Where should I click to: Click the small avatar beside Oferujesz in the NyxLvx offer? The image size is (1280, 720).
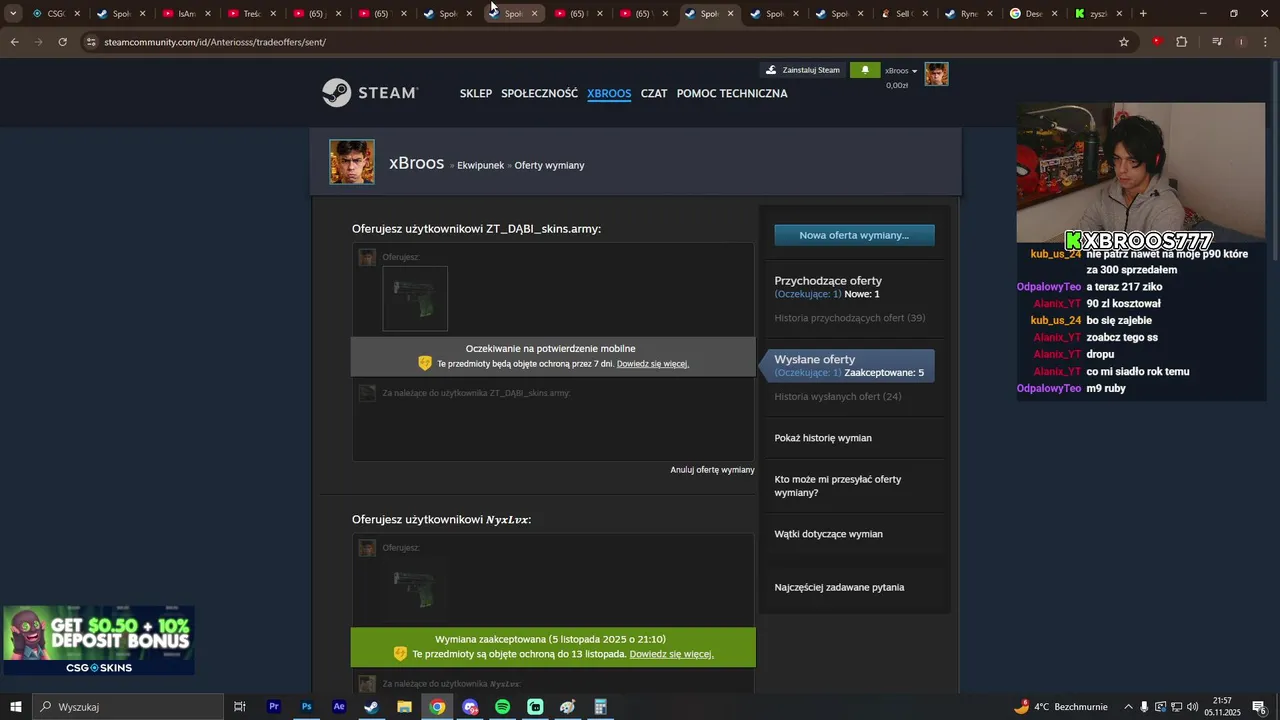point(367,548)
